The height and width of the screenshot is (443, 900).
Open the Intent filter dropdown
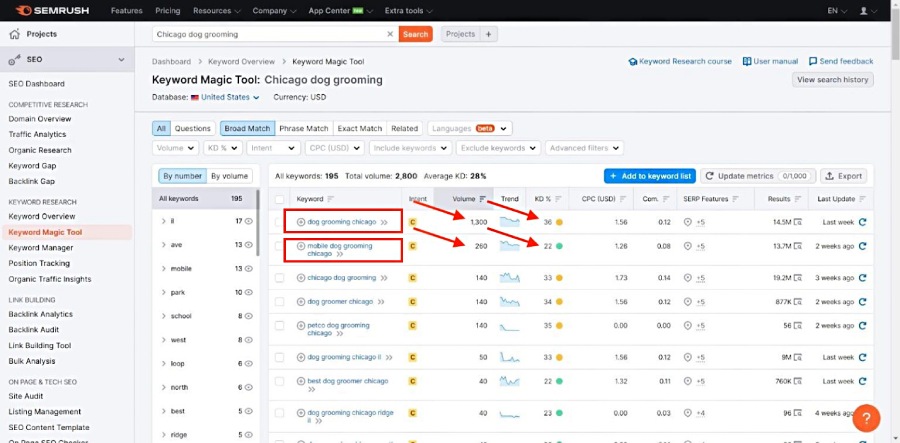click(273, 148)
